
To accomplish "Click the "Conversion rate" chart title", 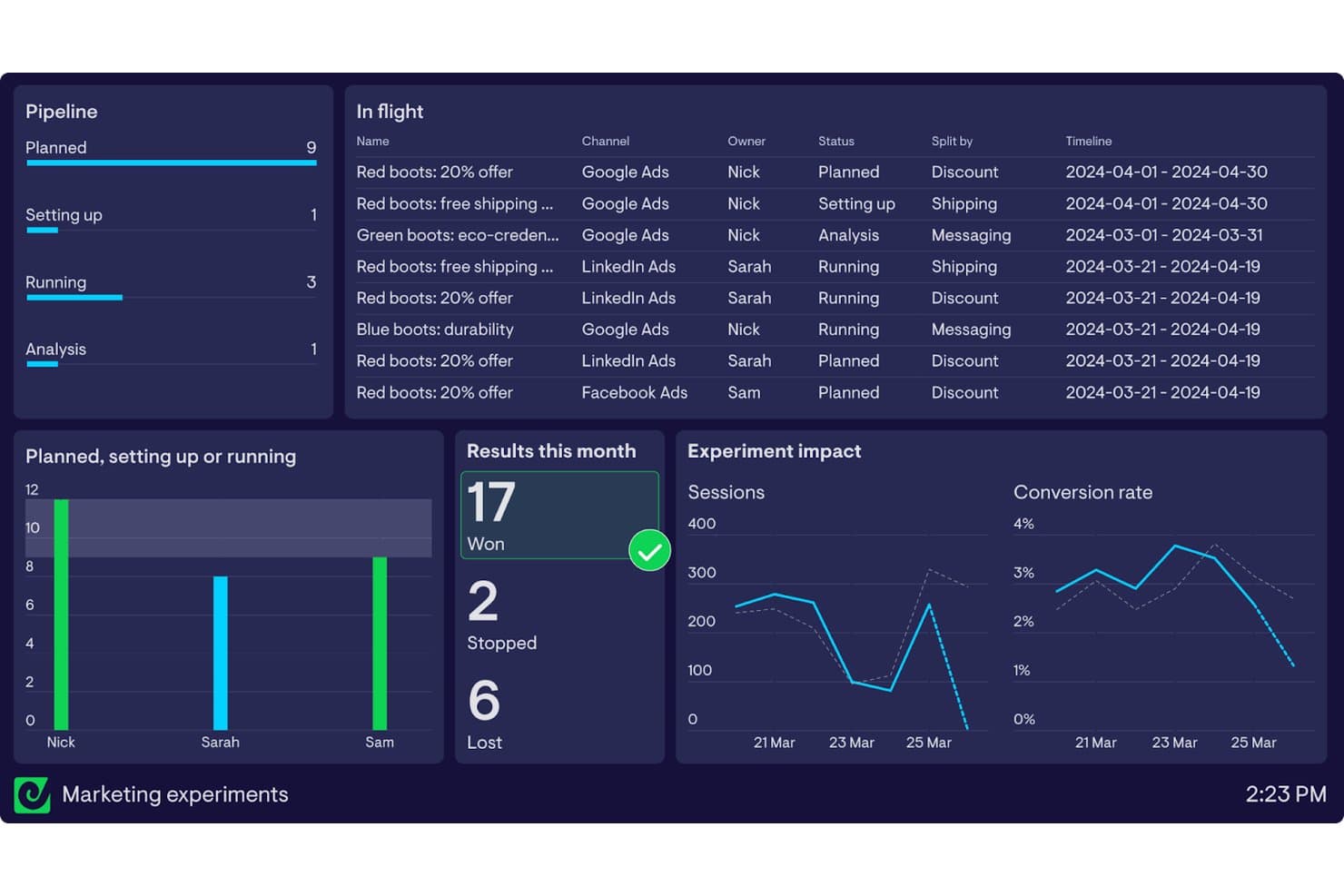I will click(1082, 492).
